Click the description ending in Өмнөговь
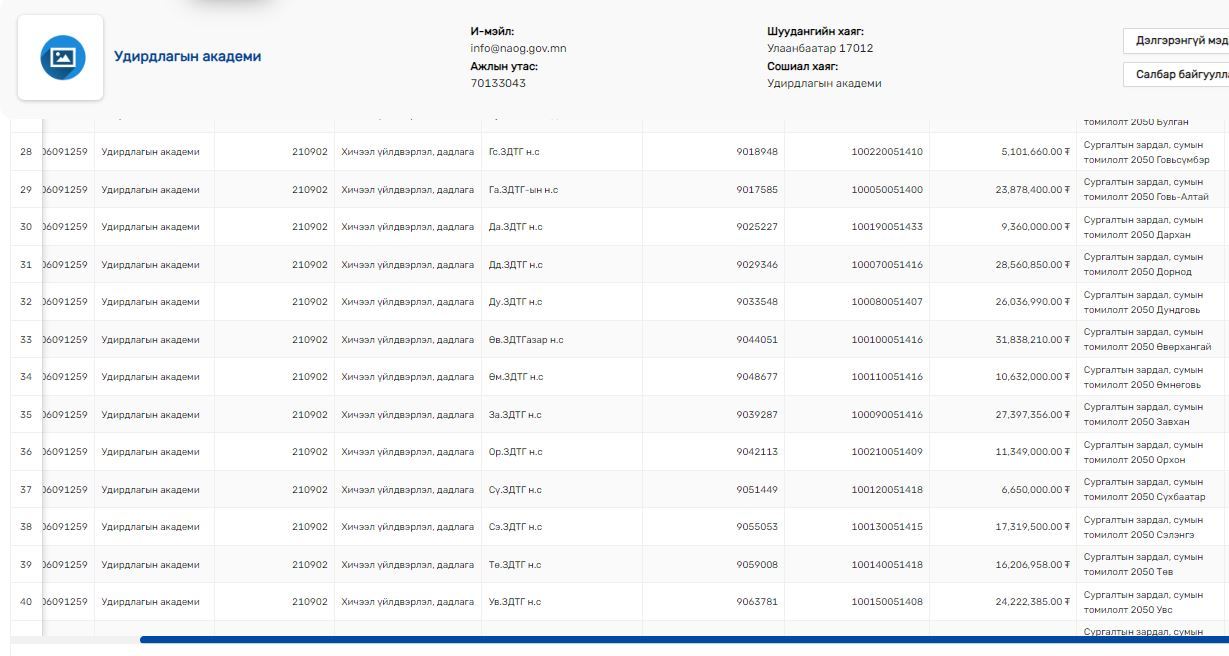 [x=1144, y=377]
